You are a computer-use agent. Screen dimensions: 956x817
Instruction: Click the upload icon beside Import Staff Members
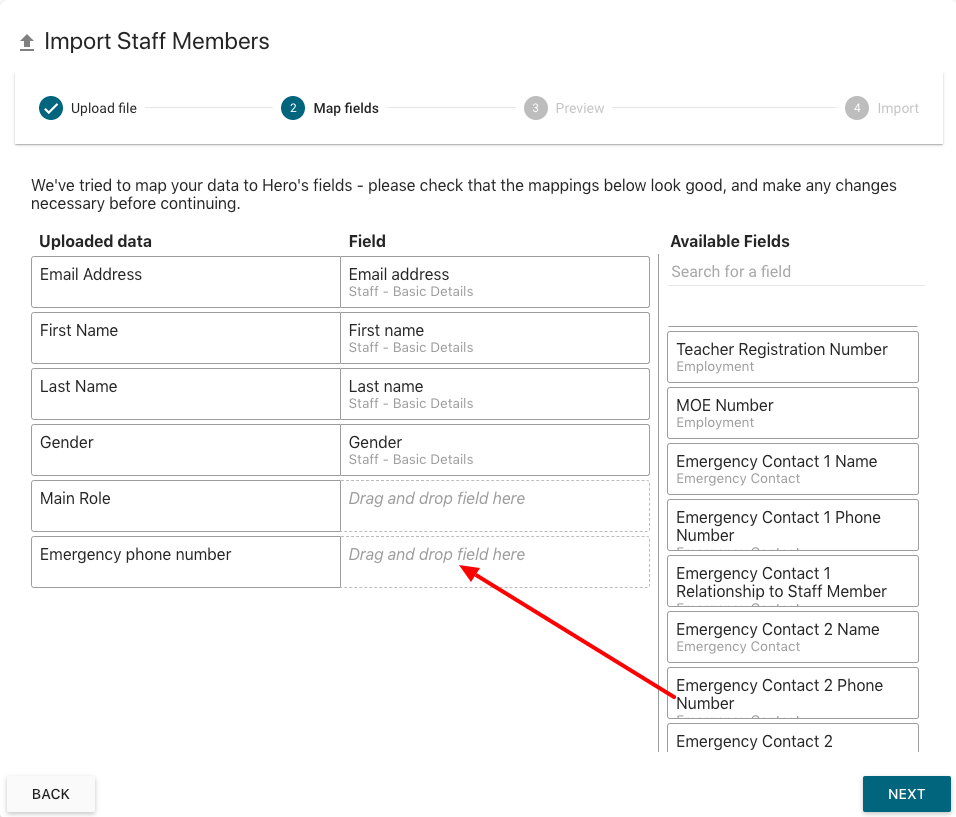click(x=27, y=43)
